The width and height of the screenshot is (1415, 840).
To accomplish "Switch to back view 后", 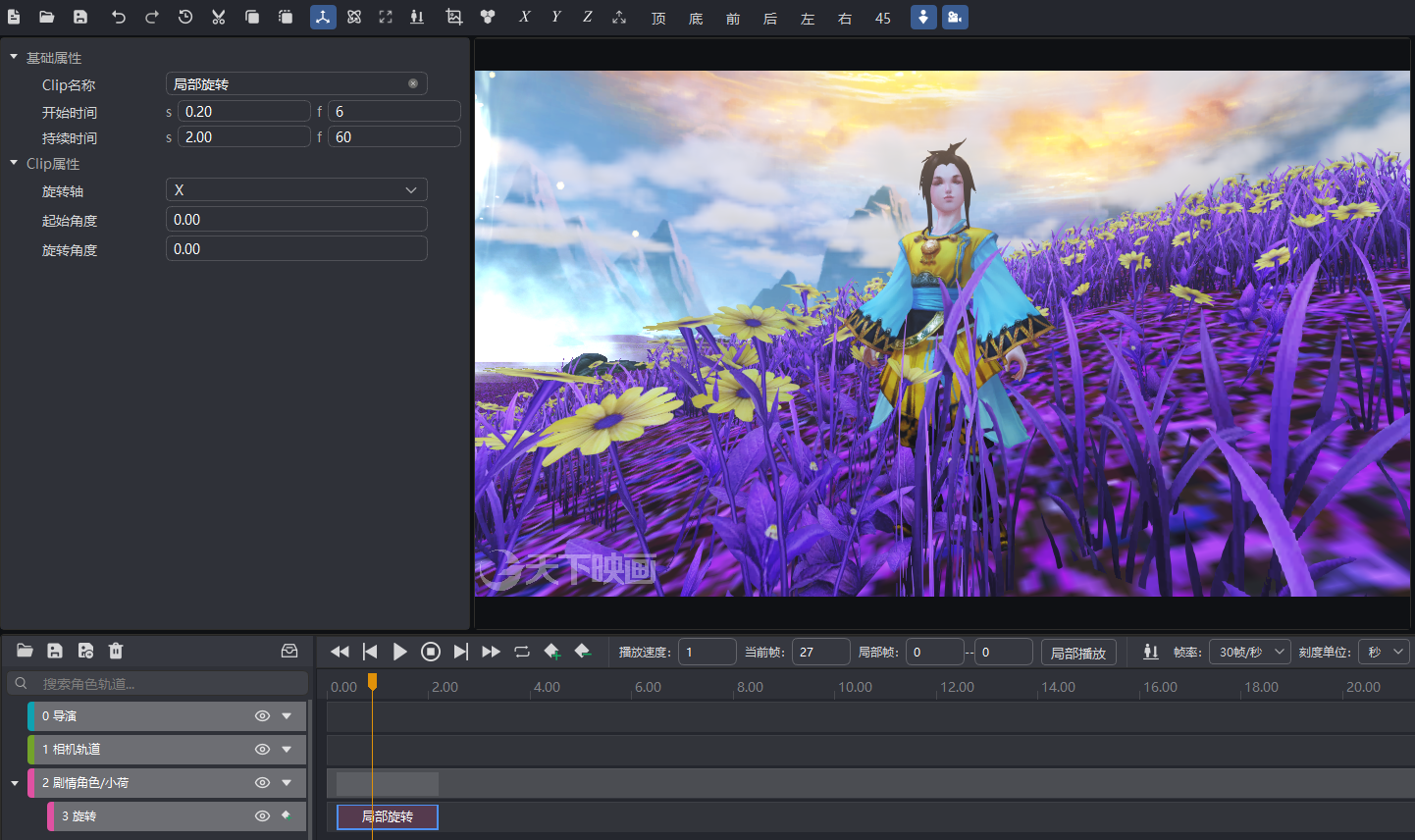I will coord(770,18).
